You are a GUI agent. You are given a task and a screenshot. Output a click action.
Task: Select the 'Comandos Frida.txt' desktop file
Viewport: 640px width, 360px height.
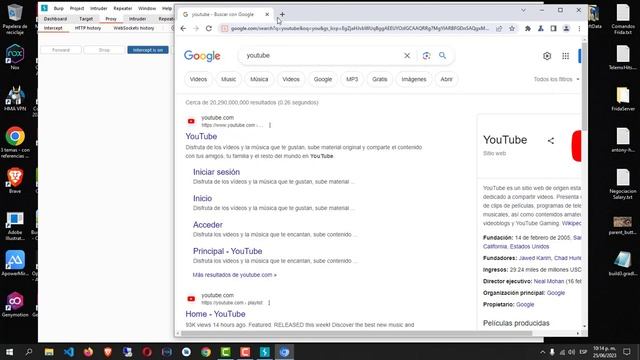623,19
